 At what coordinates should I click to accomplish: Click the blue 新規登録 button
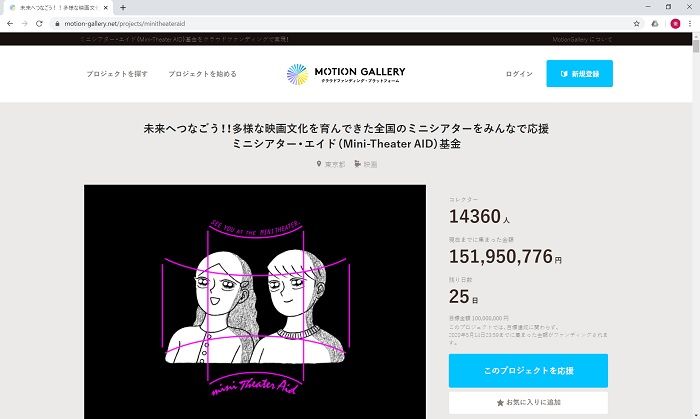[579, 74]
